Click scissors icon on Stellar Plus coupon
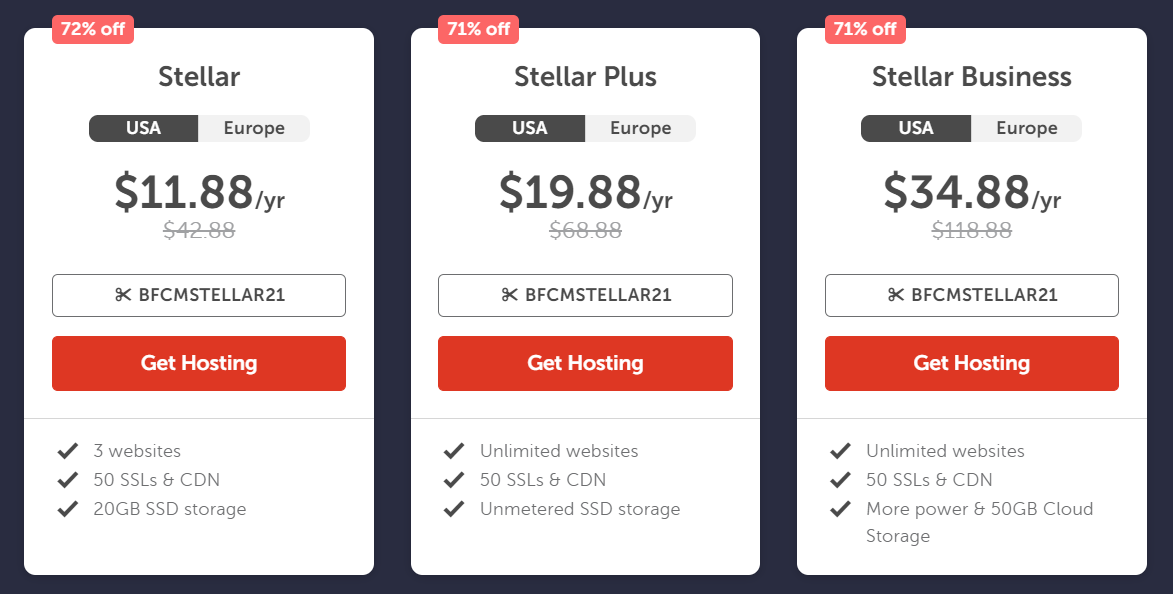Viewport: 1173px width, 594px height. pyautogui.click(x=509, y=295)
